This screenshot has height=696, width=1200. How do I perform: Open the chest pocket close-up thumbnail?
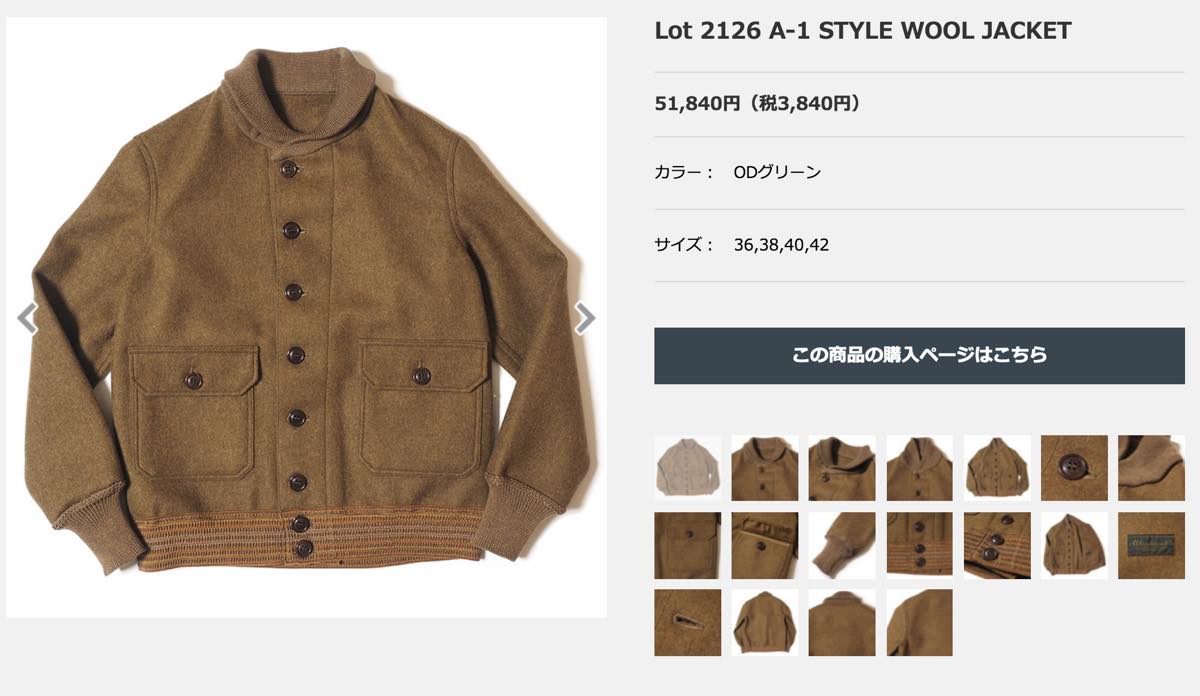point(687,545)
